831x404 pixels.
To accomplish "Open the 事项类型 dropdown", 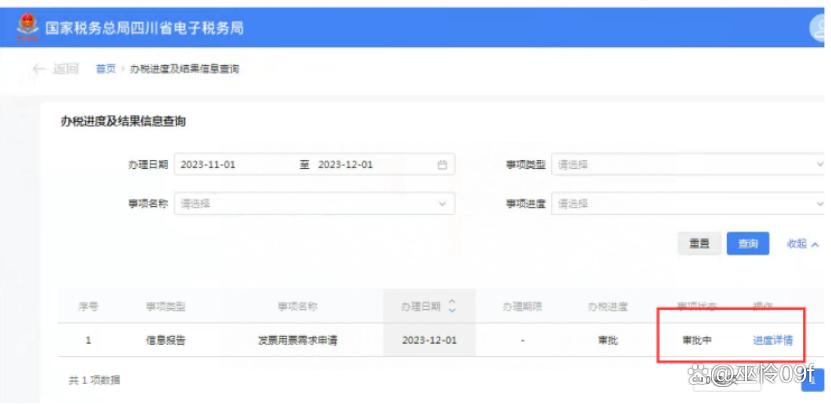I will 688,164.
